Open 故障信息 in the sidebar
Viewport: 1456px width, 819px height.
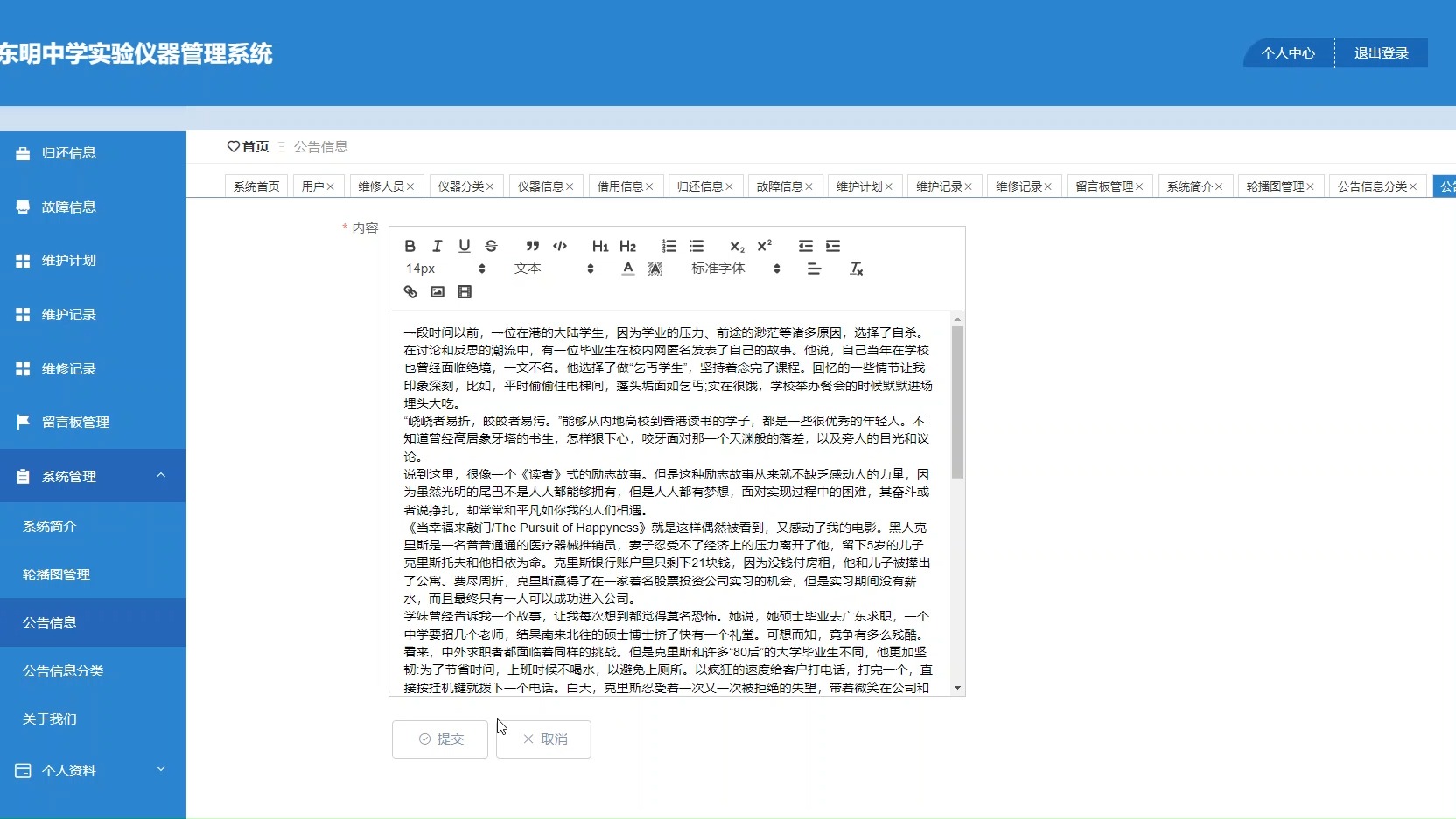tap(93, 206)
